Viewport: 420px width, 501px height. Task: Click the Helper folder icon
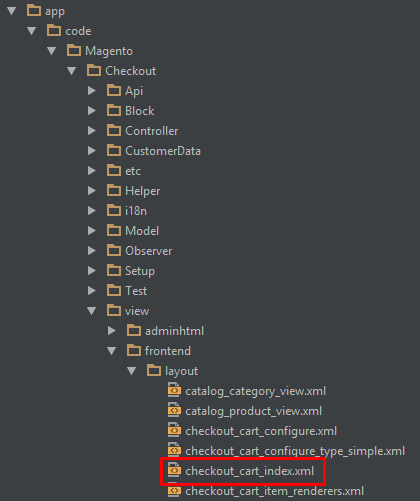114,190
